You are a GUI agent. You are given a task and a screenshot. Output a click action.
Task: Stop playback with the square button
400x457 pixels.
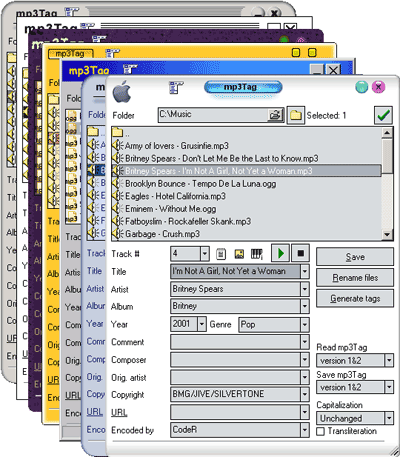[x=300, y=254]
